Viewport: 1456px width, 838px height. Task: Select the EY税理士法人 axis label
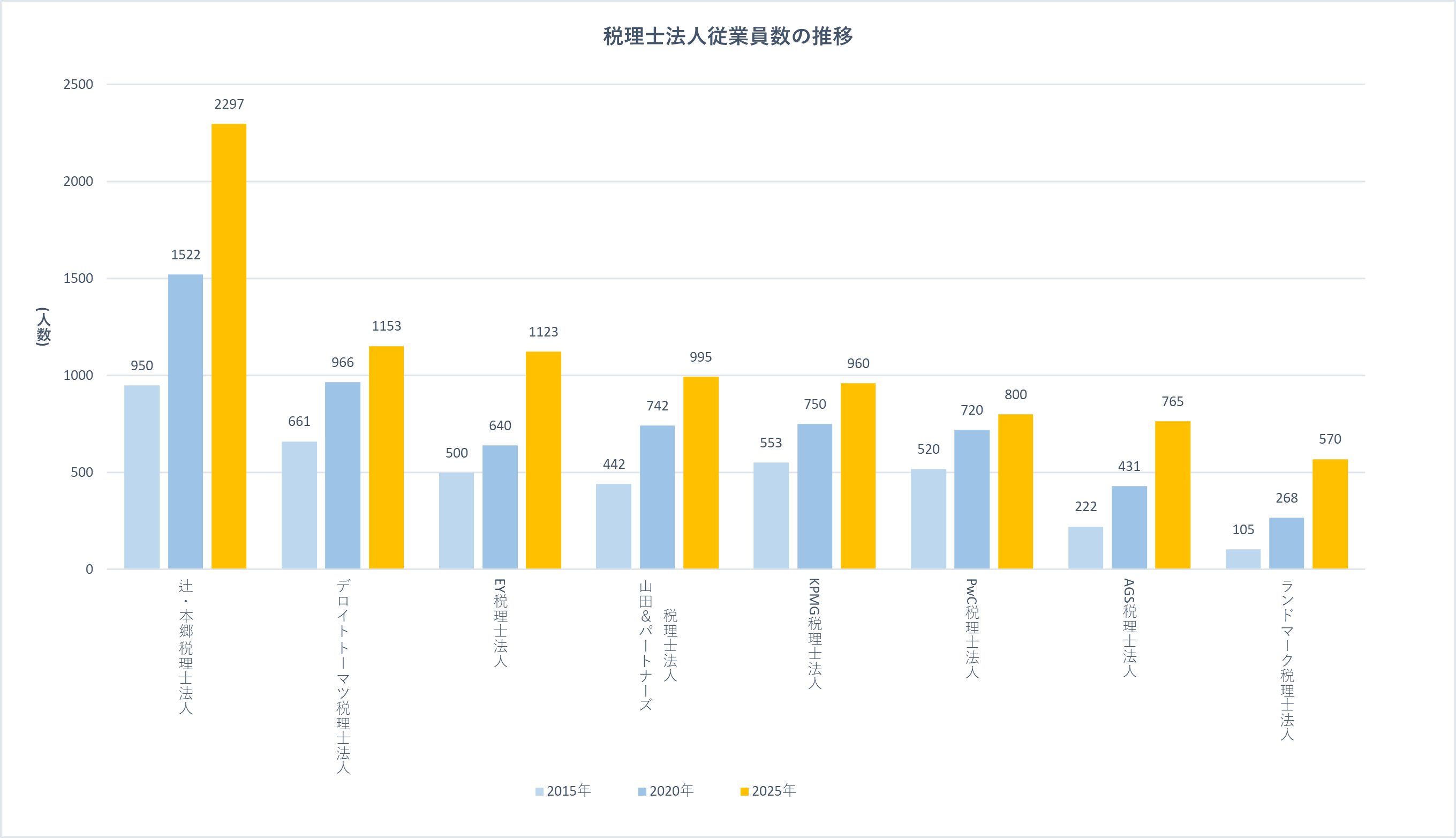pos(500,623)
